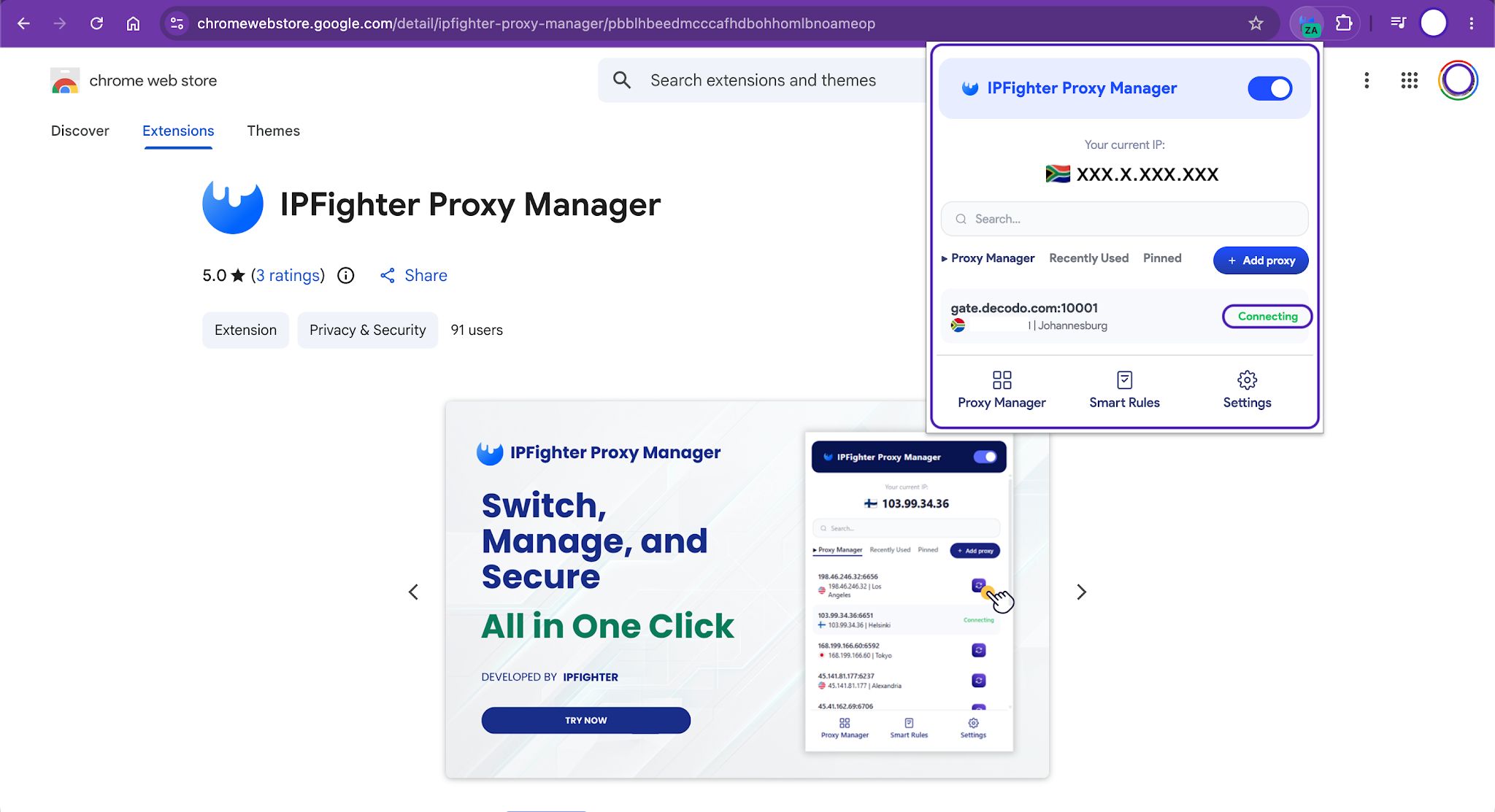Open the browser home page

pyautogui.click(x=133, y=23)
